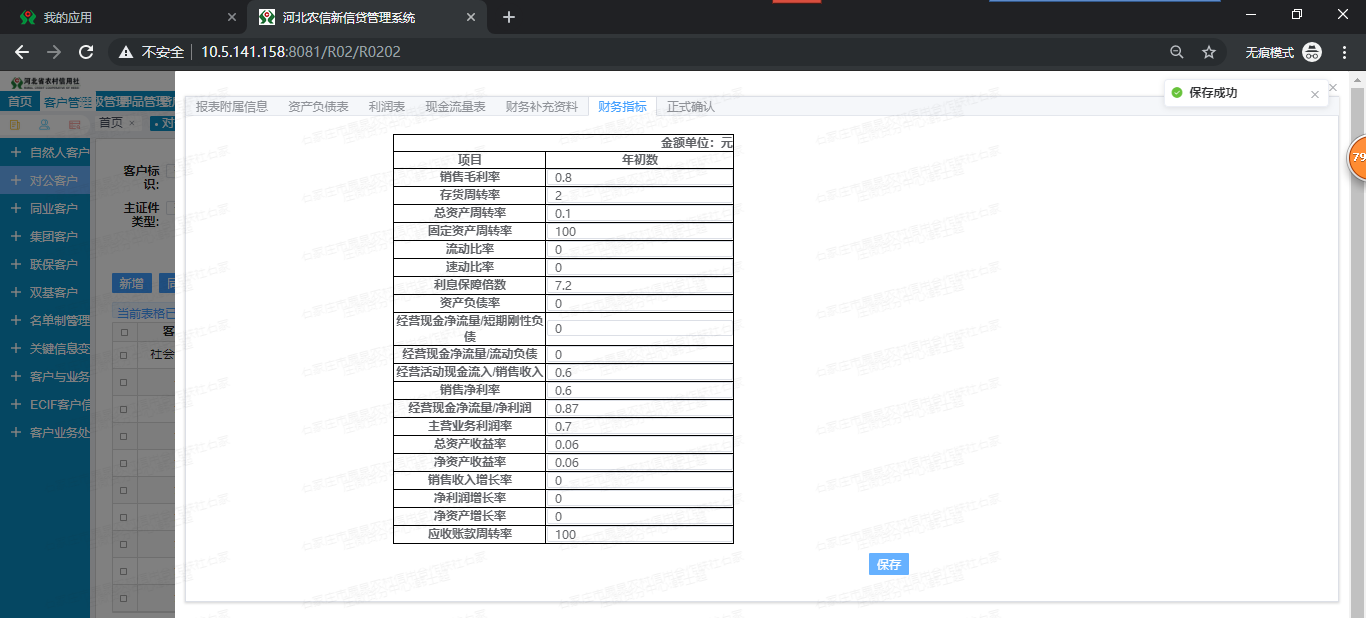Image resolution: width=1366 pixels, height=618 pixels.
Task: Toggle the header select-all checkbox in the table
Action: pos(123,331)
